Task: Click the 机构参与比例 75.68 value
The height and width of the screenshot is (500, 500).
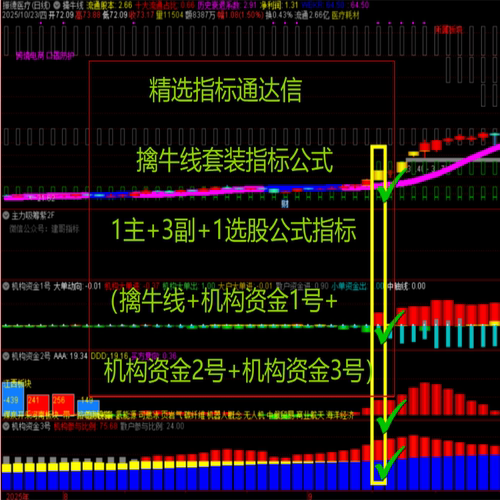Action: [x=86, y=426]
